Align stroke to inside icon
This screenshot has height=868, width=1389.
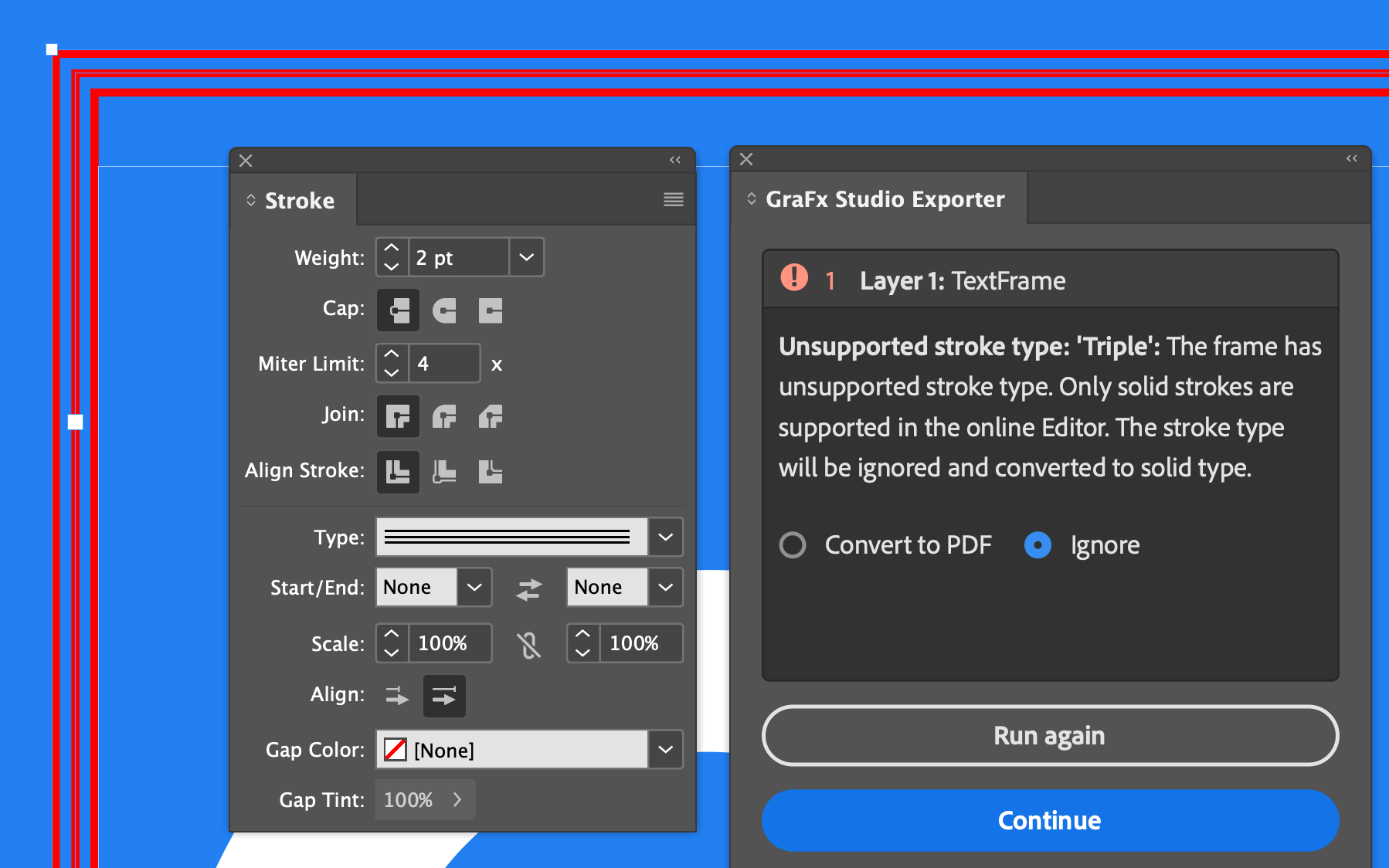[x=444, y=472]
